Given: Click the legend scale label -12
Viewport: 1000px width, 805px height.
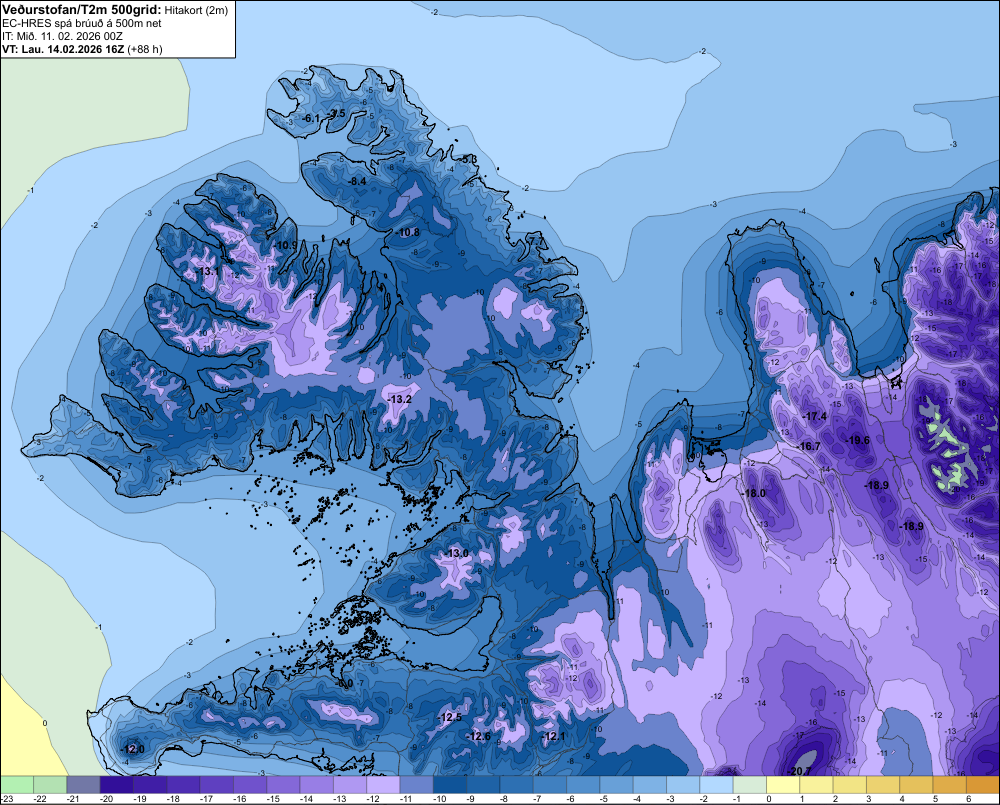Looking at the screenshot, I should (x=372, y=799).
